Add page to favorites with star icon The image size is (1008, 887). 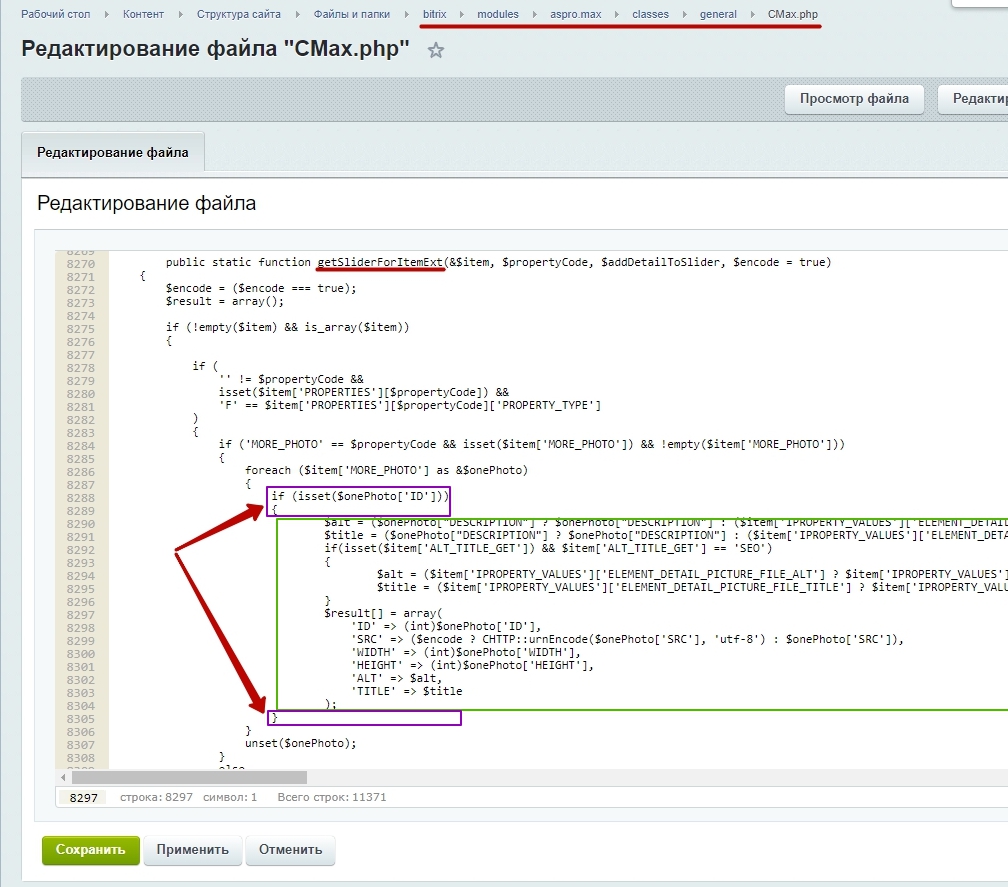click(436, 50)
